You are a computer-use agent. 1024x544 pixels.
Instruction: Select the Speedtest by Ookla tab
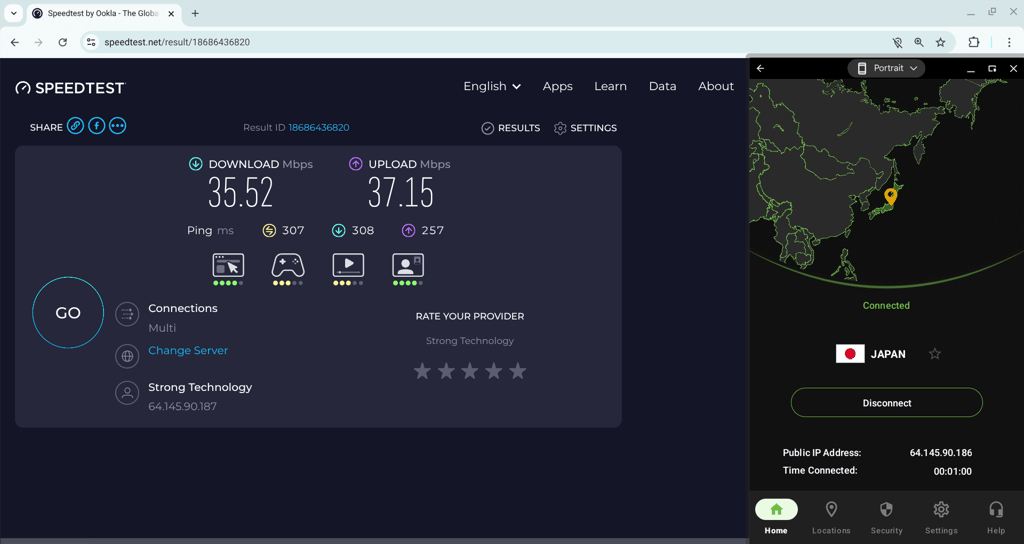point(104,13)
